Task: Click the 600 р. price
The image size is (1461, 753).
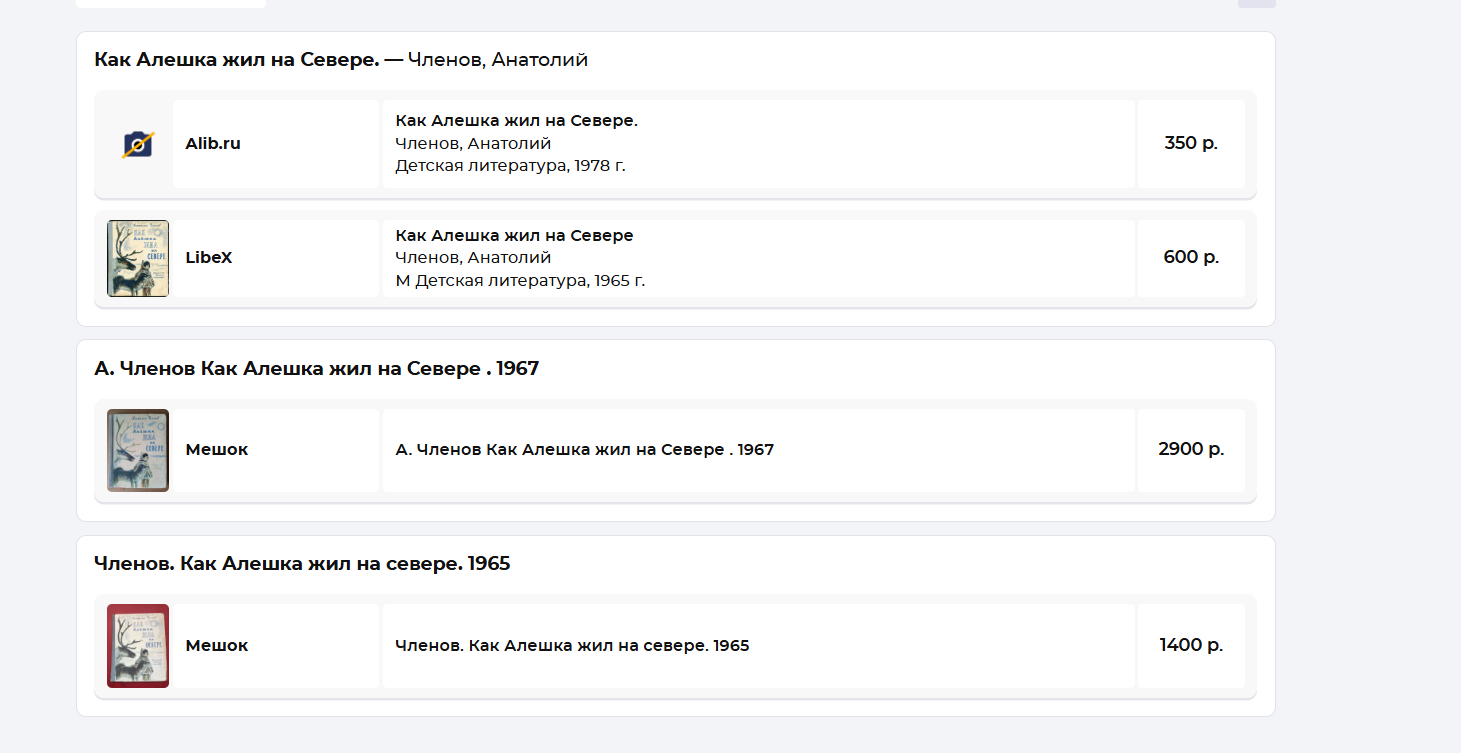Action: click(x=1191, y=257)
